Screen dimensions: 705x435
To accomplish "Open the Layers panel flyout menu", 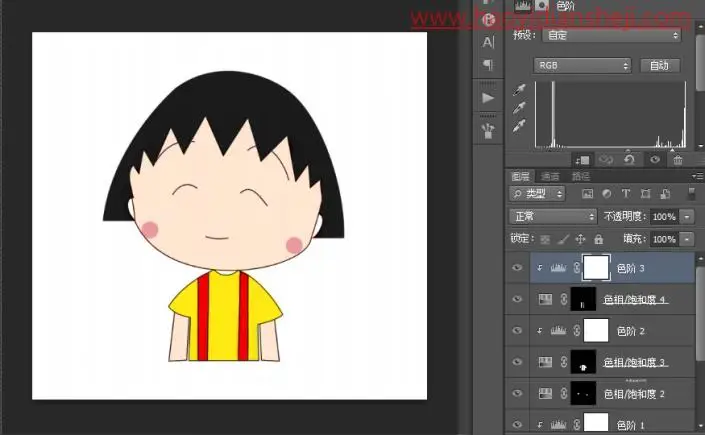I will tap(697, 176).
